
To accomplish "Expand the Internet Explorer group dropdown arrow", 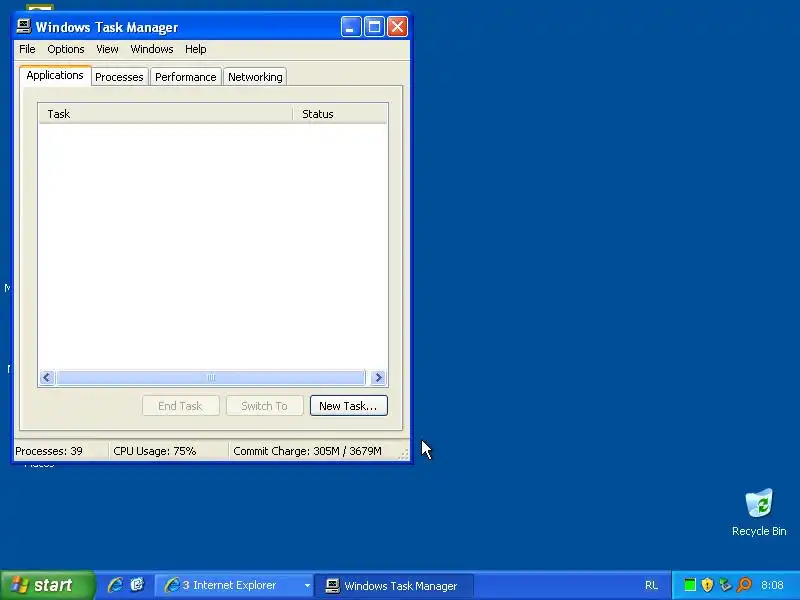I will (x=307, y=586).
